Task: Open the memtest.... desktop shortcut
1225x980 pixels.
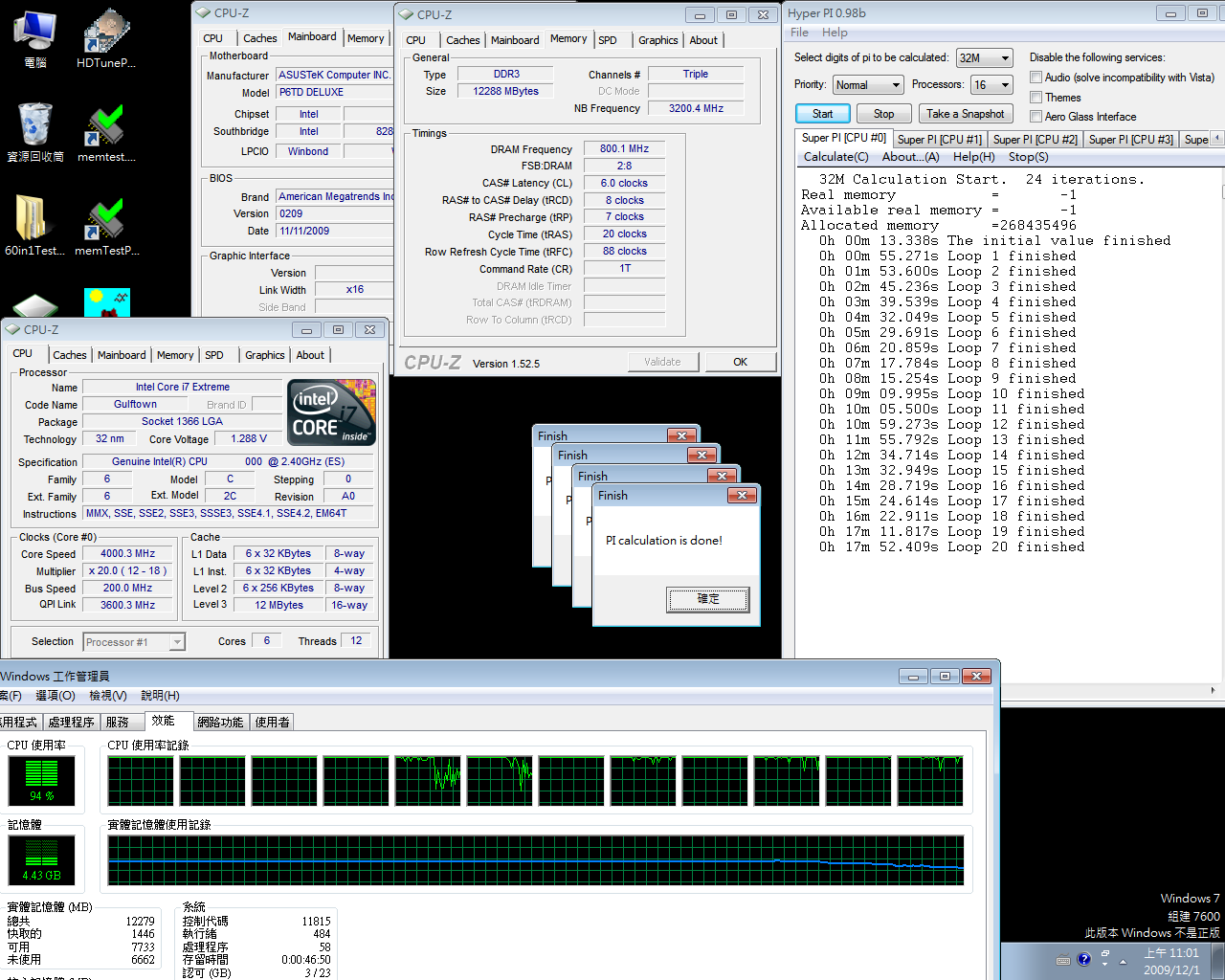Action: [x=106, y=132]
